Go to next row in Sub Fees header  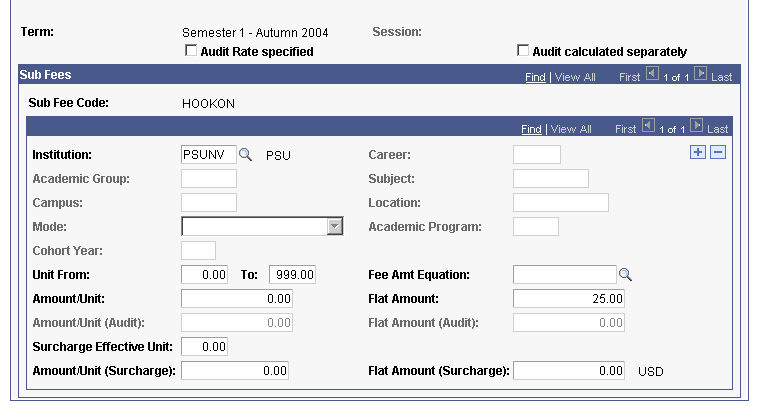[x=701, y=74]
